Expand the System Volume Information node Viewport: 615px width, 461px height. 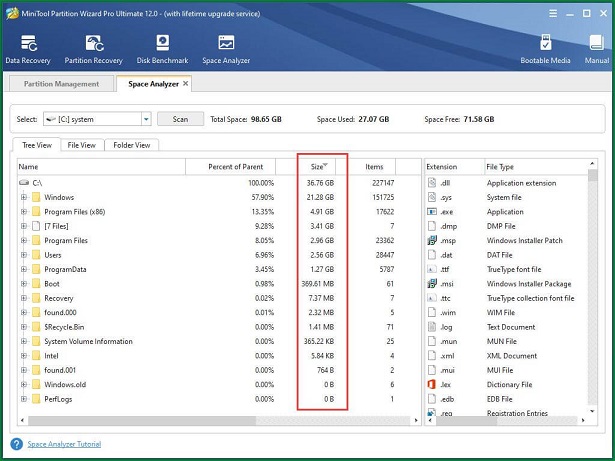click(24, 341)
